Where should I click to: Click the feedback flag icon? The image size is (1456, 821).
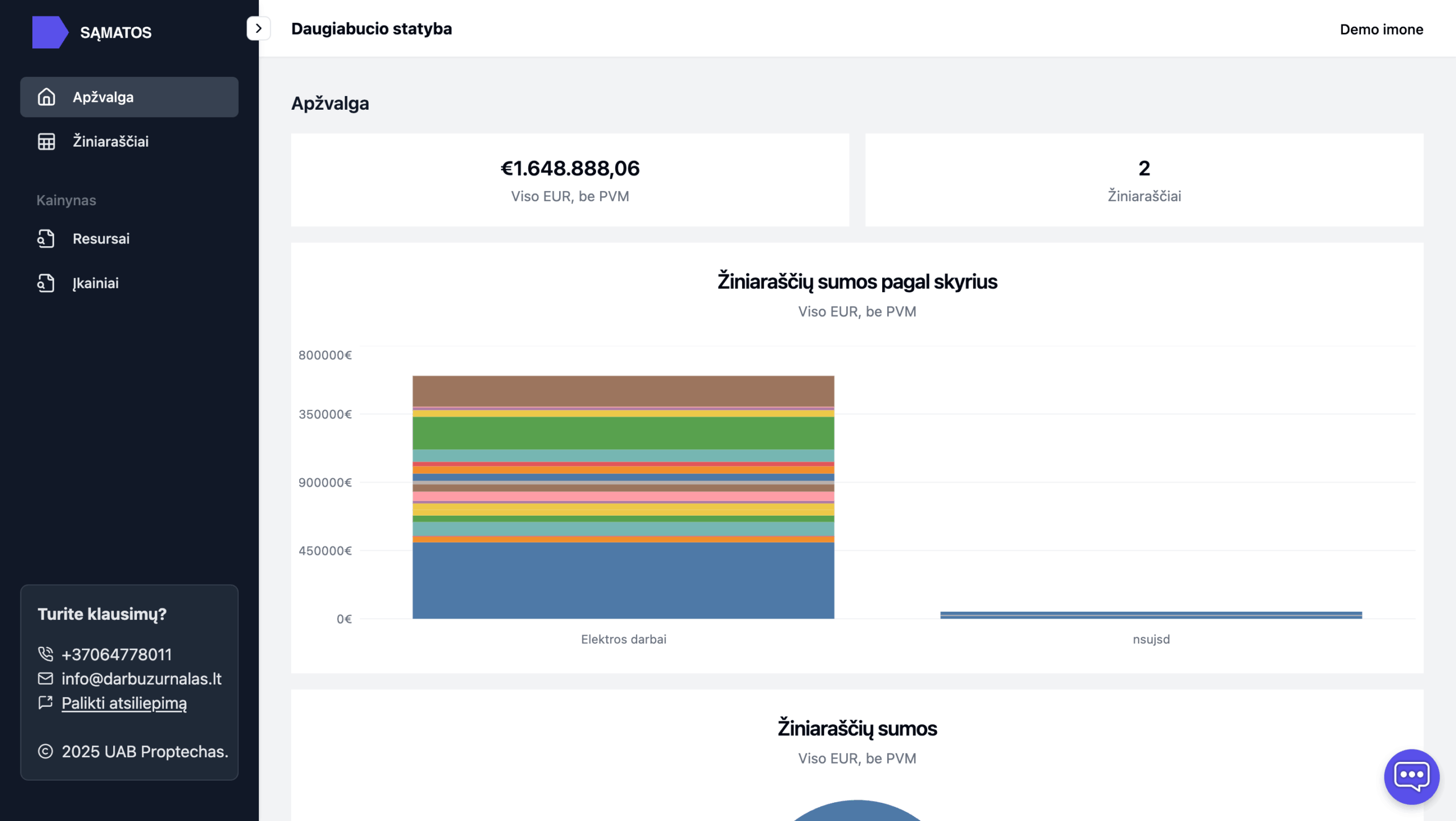click(45, 703)
